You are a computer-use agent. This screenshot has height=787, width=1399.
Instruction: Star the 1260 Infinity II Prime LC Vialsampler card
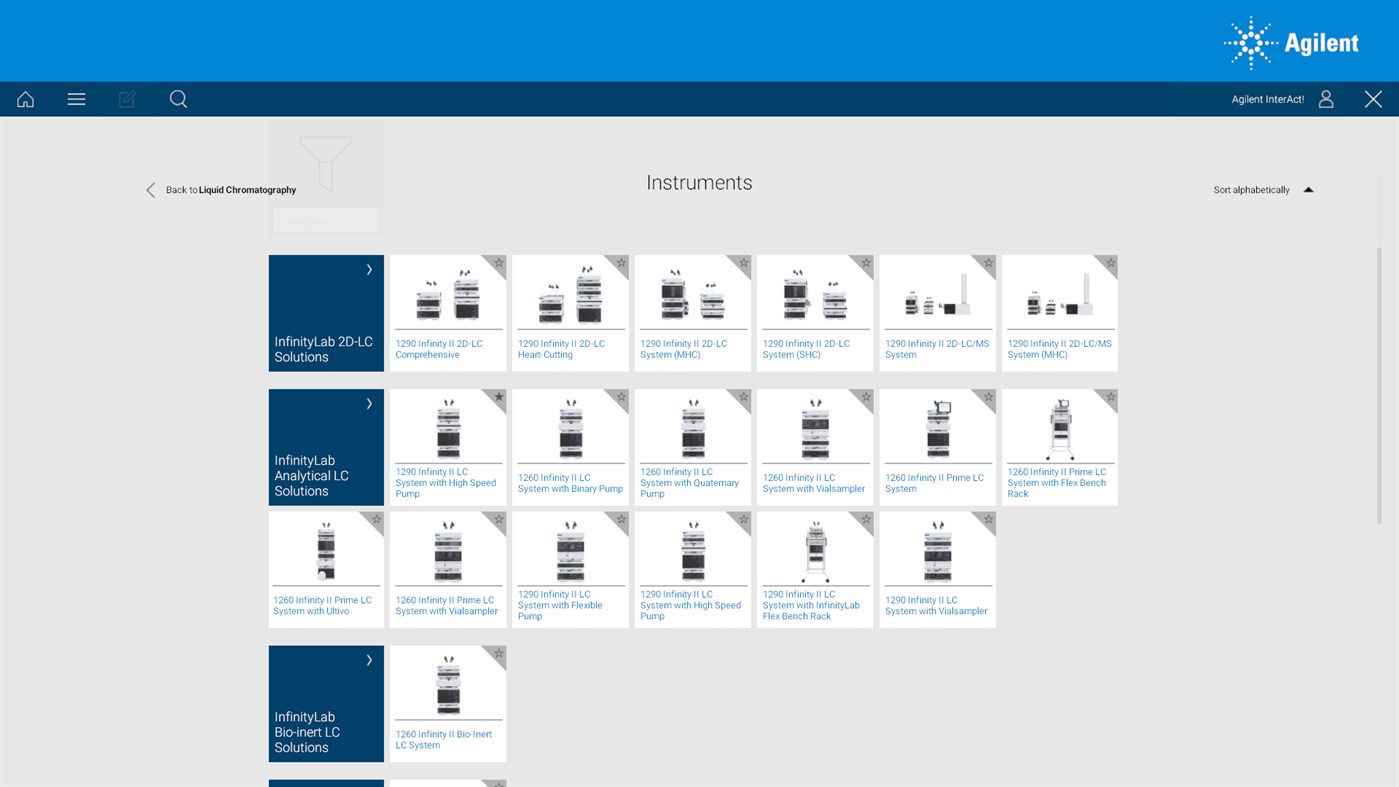point(498,520)
